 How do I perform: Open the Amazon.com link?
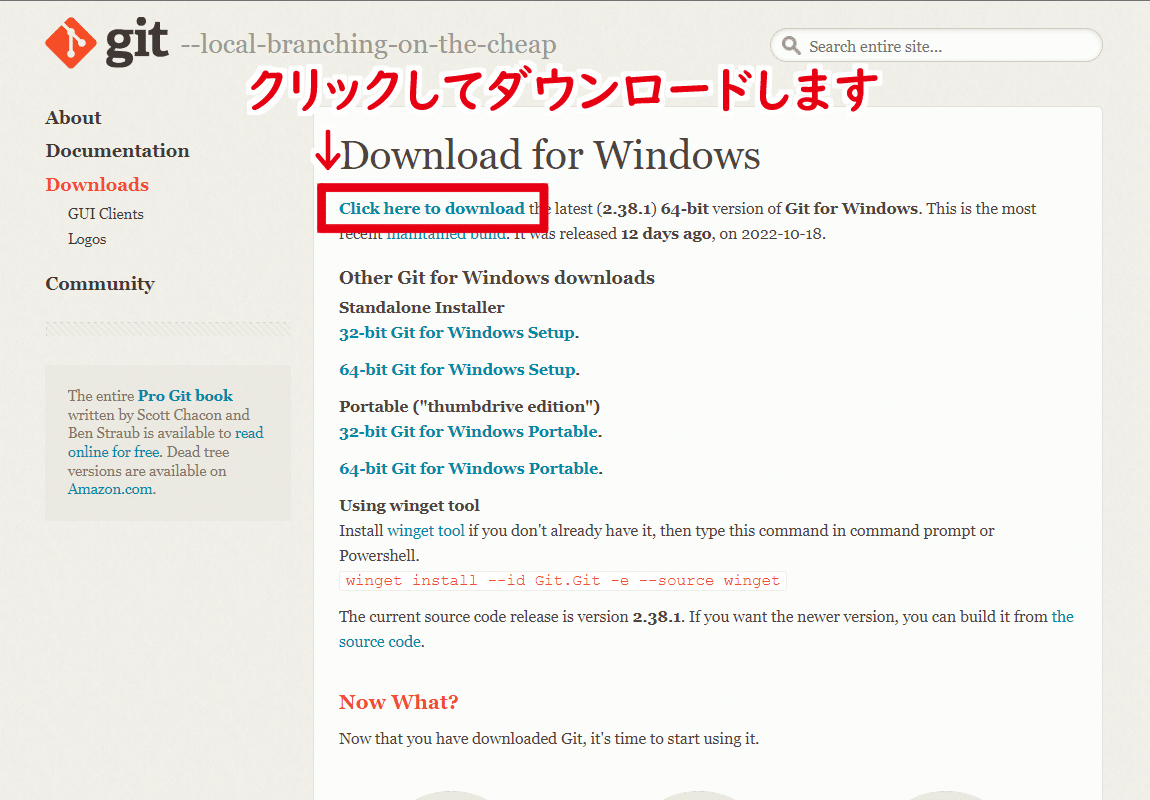click(x=110, y=489)
